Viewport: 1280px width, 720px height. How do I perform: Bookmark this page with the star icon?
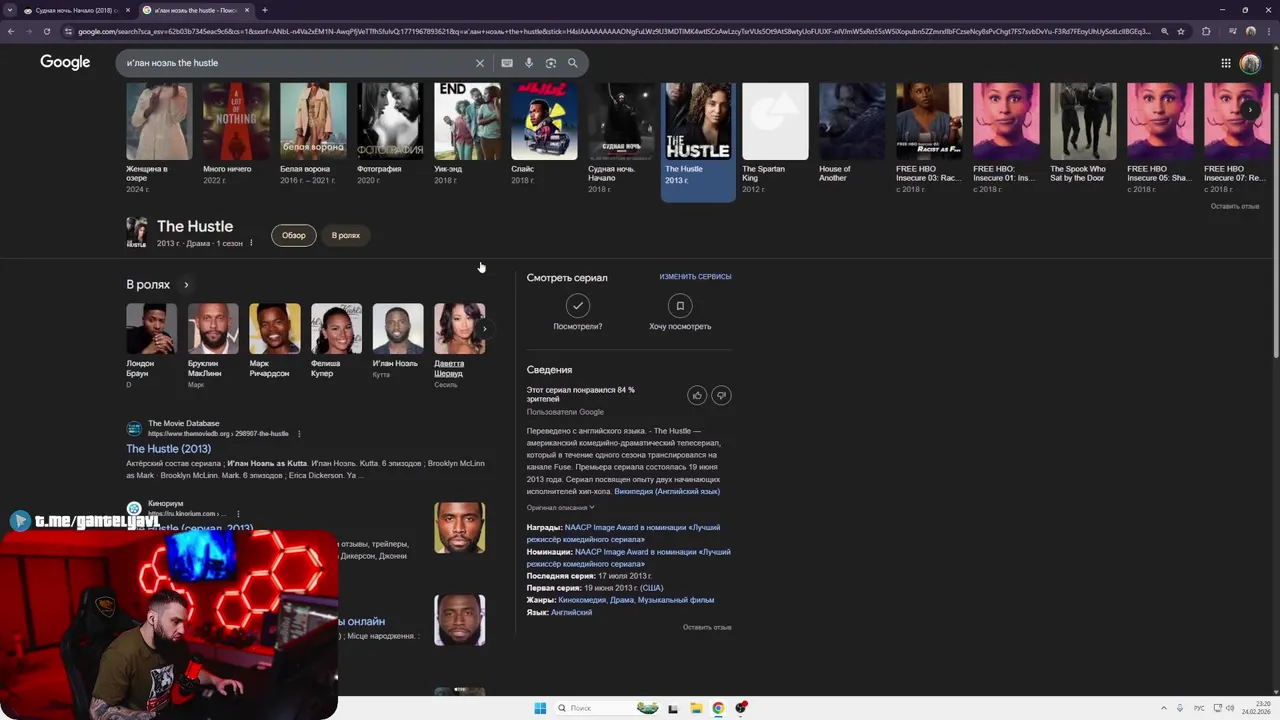(1180, 31)
